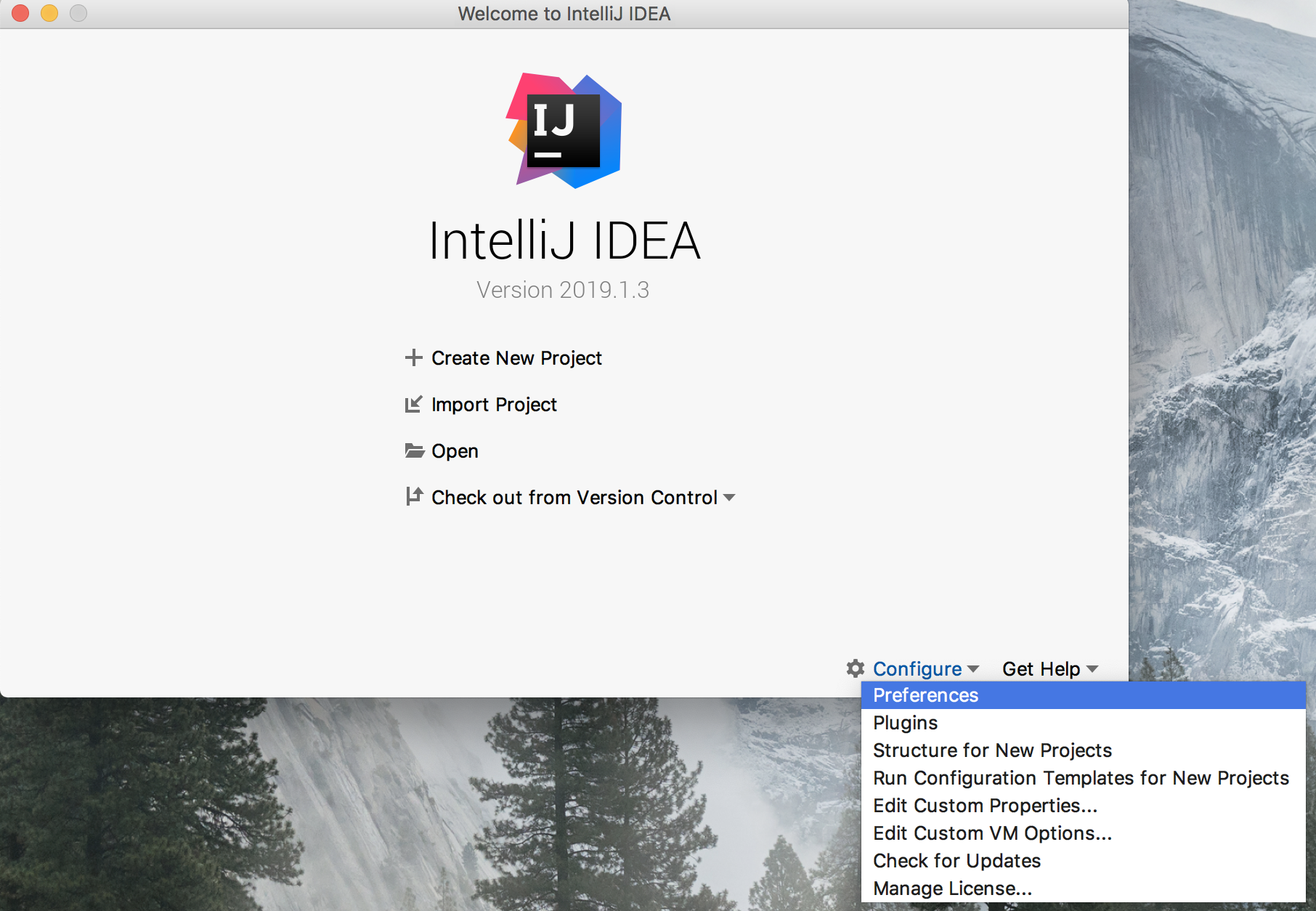The width and height of the screenshot is (1316, 911).
Task: Select Edit Custom Properties...
Action: (1083, 806)
